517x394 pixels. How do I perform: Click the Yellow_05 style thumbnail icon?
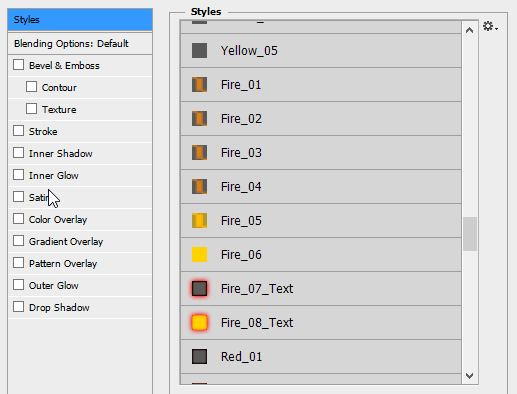pyautogui.click(x=199, y=50)
